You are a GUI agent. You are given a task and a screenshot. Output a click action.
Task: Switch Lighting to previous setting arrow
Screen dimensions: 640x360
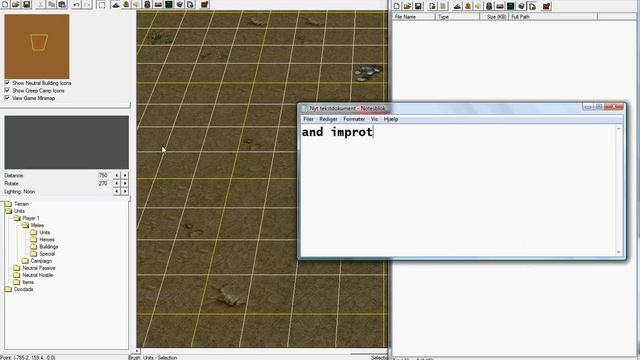(117, 191)
